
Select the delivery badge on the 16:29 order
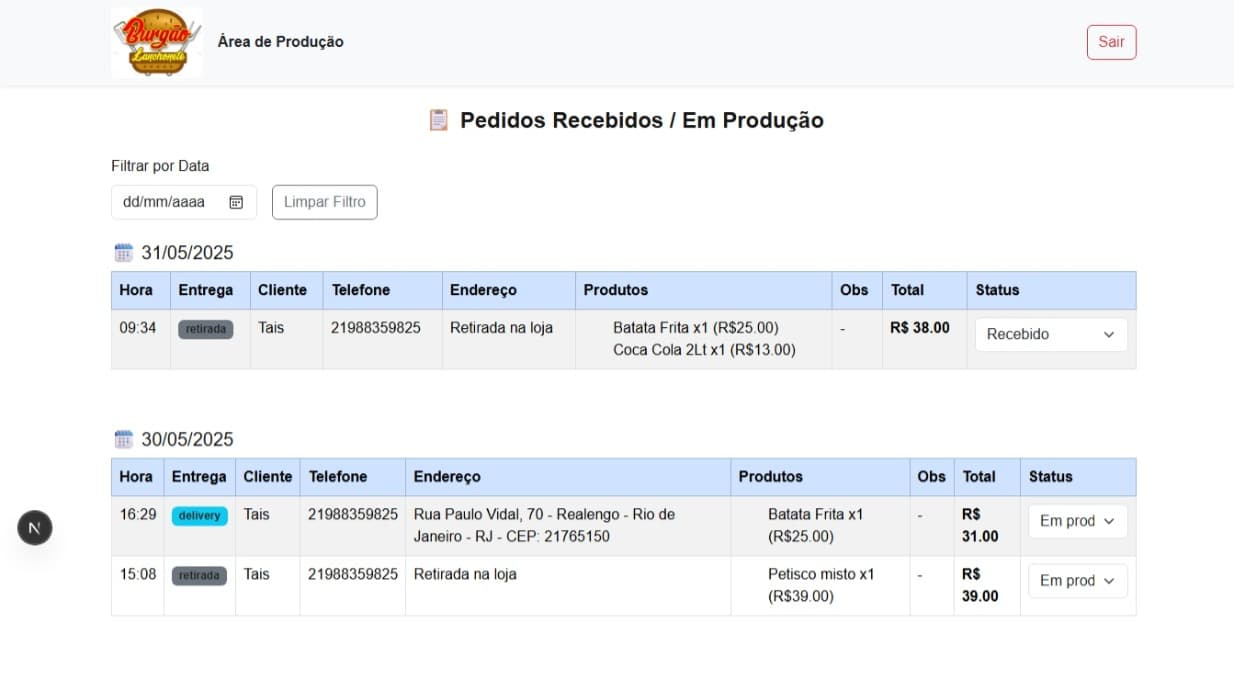(199, 515)
